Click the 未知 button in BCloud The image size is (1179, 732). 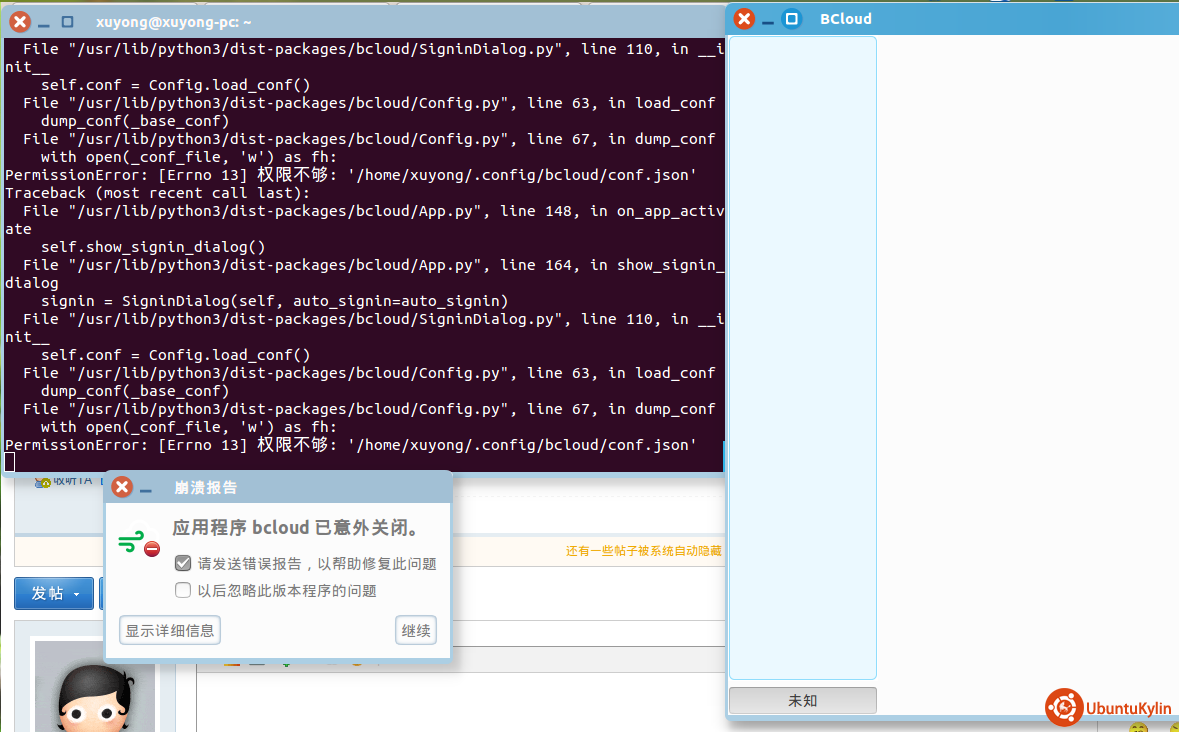point(802,701)
